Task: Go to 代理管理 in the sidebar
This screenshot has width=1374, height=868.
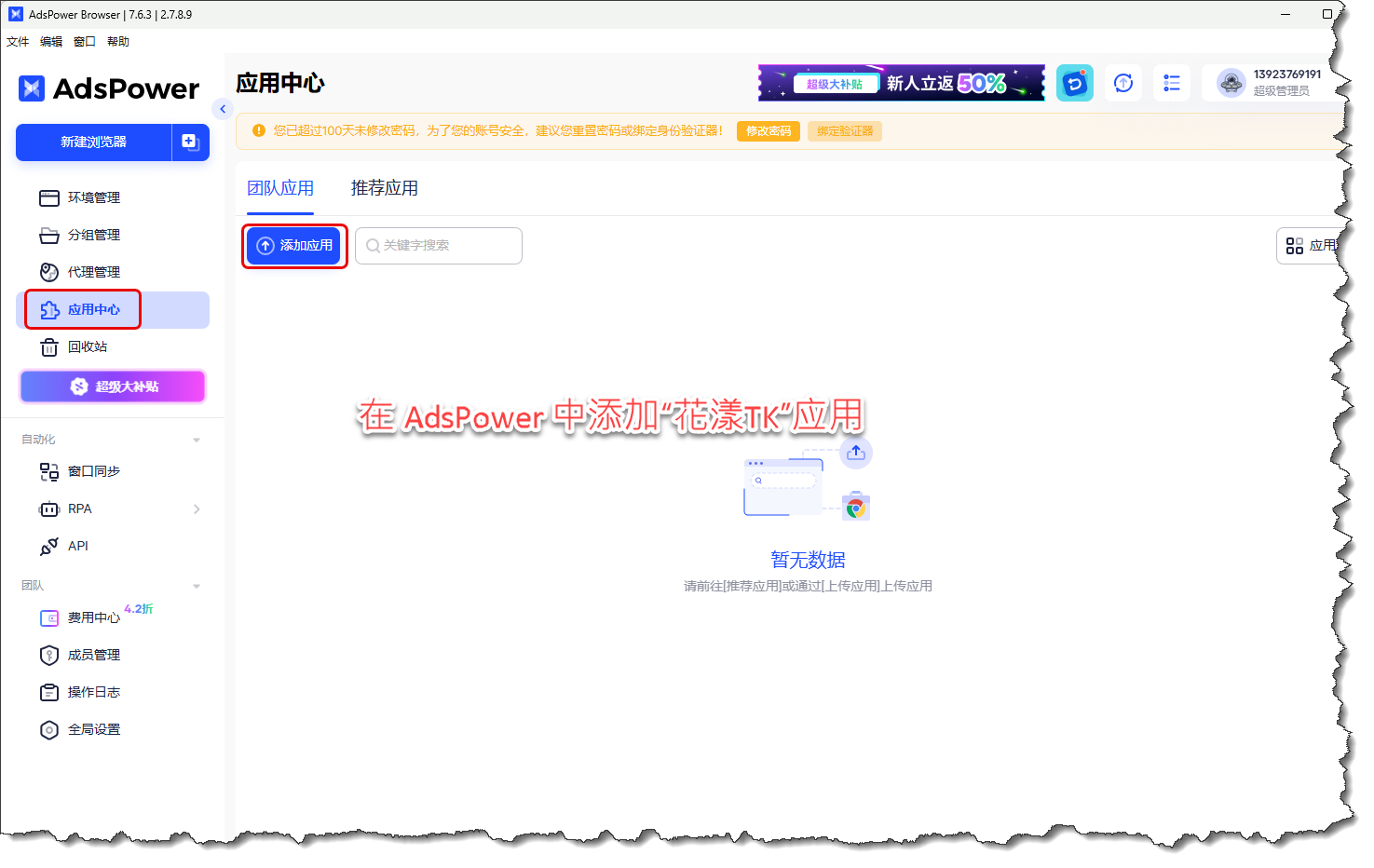Action: (x=93, y=272)
